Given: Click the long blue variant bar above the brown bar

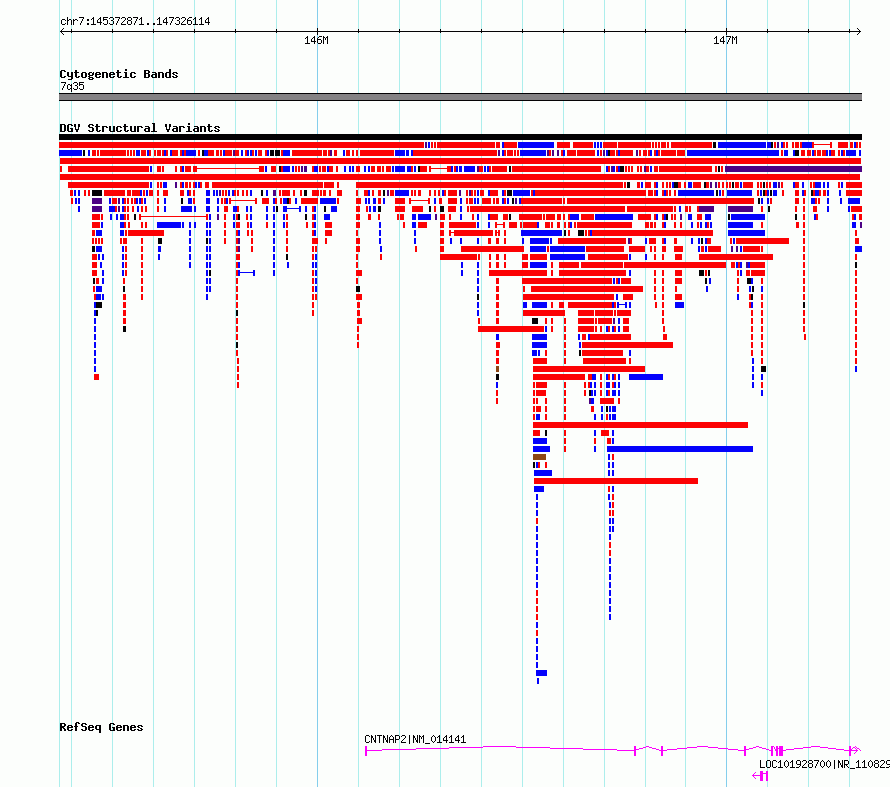Looking at the screenshot, I should click(680, 449).
